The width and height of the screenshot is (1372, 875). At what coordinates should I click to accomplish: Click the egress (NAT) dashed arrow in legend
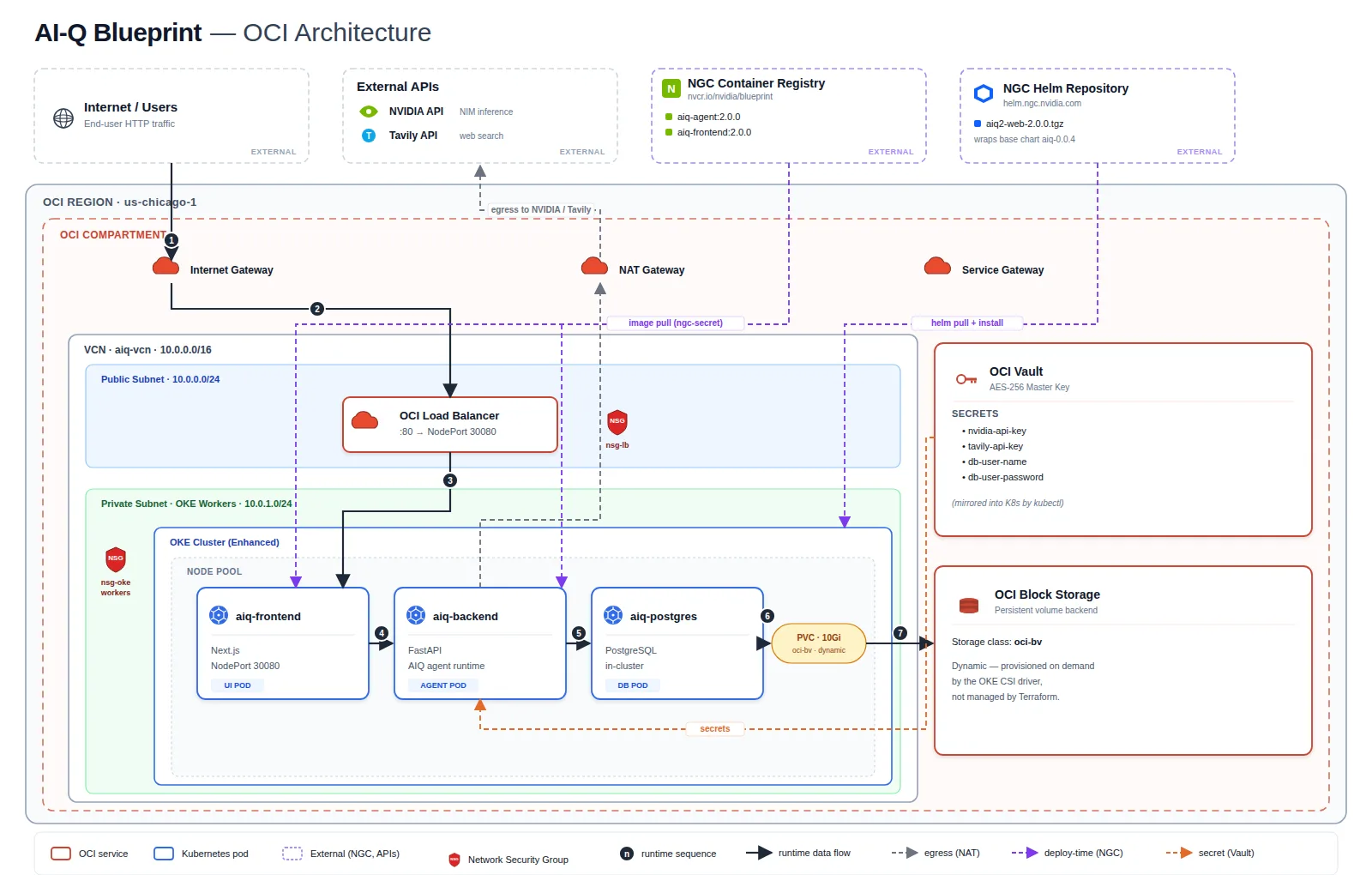[905, 853]
